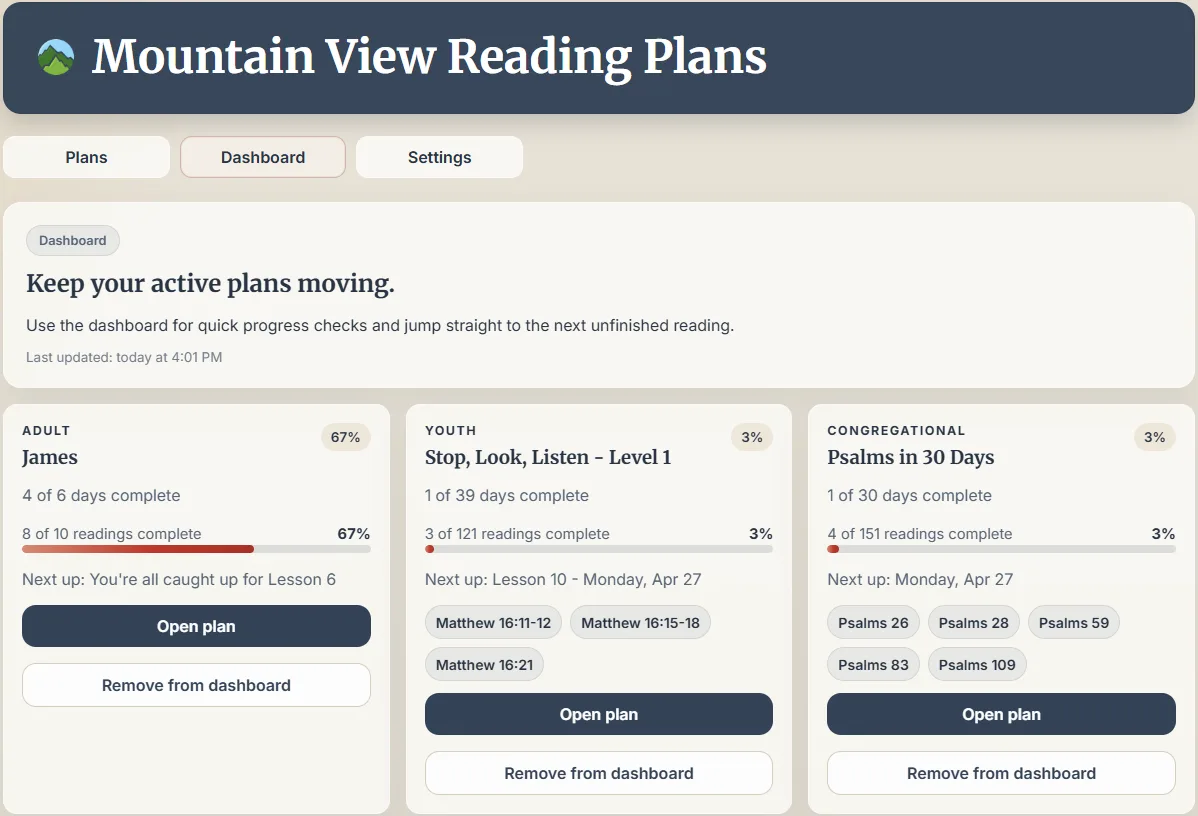Select the Psalms 26 reading chip
This screenshot has height=816, width=1198.
pyautogui.click(x=873, y=622)
